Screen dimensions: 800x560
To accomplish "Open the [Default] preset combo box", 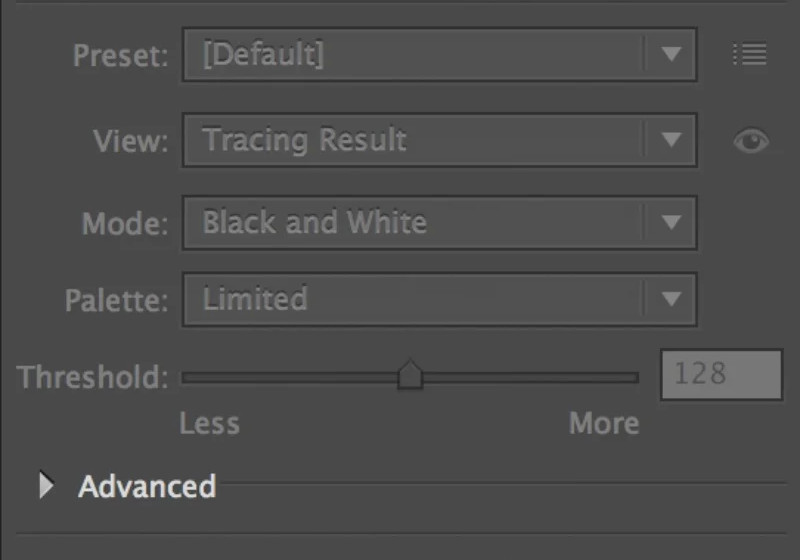I will tap(440, 54).
